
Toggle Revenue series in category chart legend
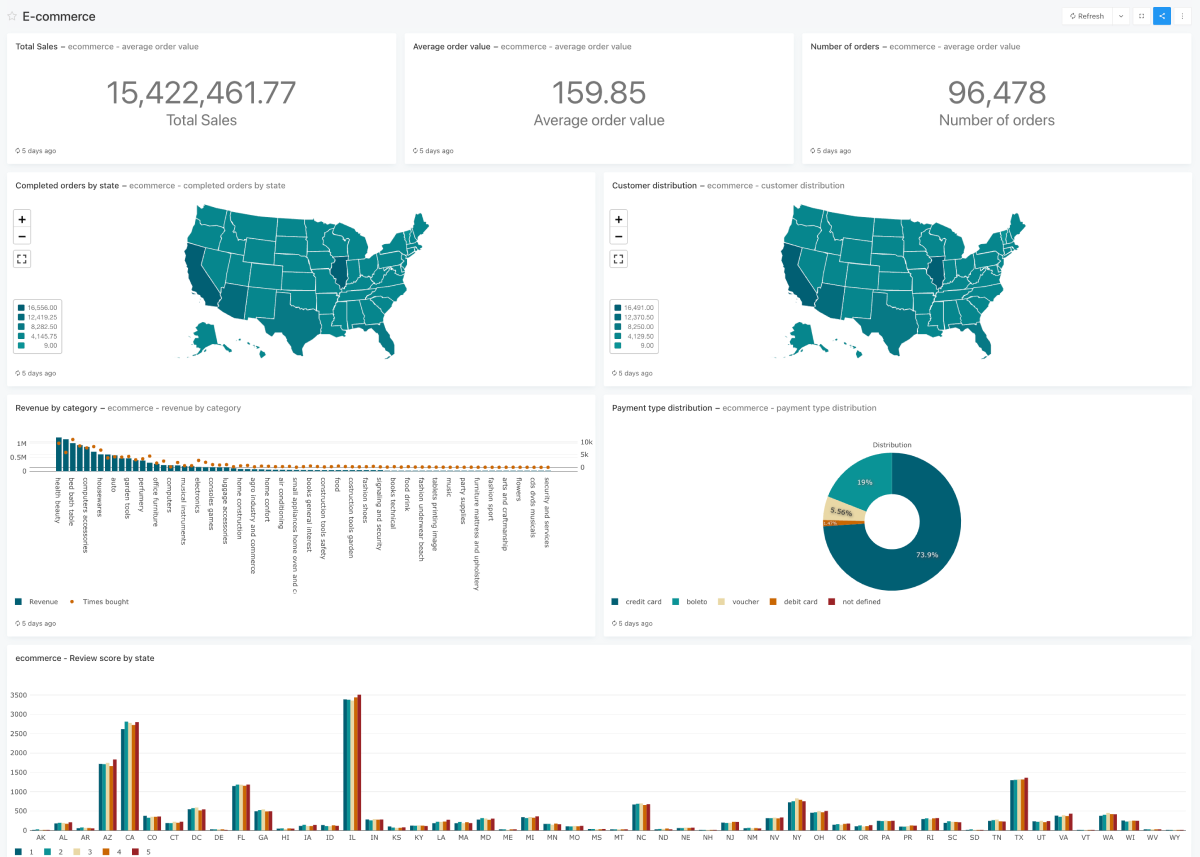pos(37,601)
